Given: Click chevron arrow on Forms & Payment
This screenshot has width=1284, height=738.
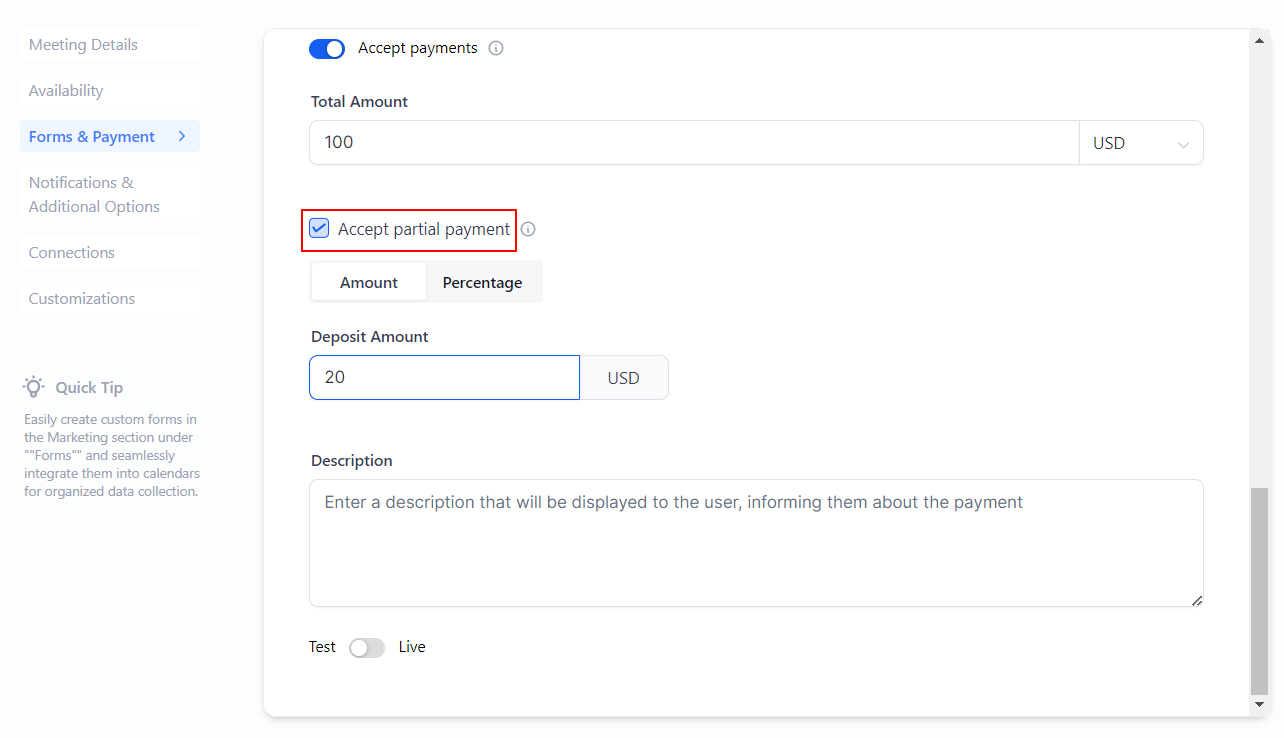Looking at the screenshot, I should (182, 136).
